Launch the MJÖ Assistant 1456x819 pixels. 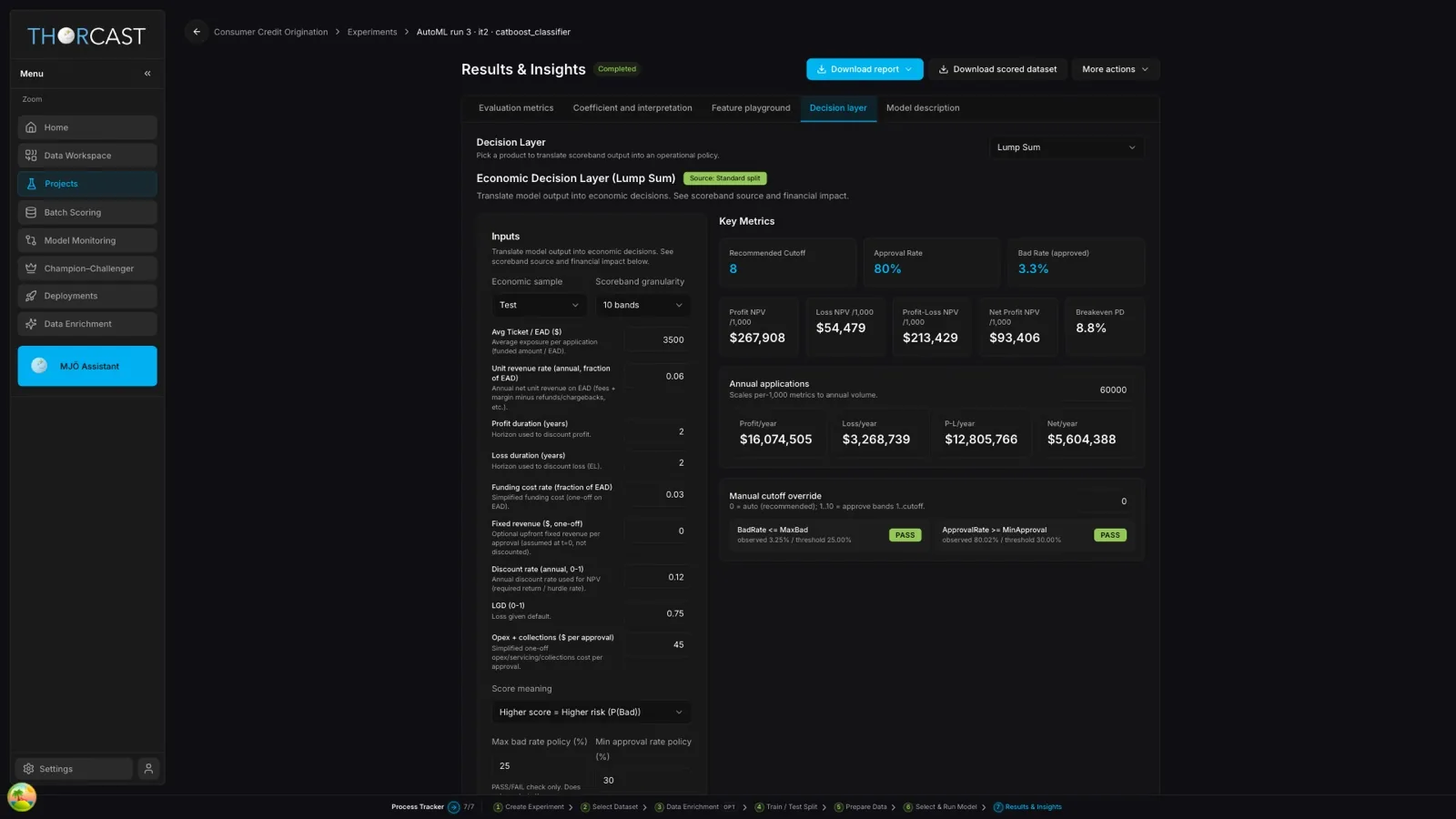coord(87,366)
